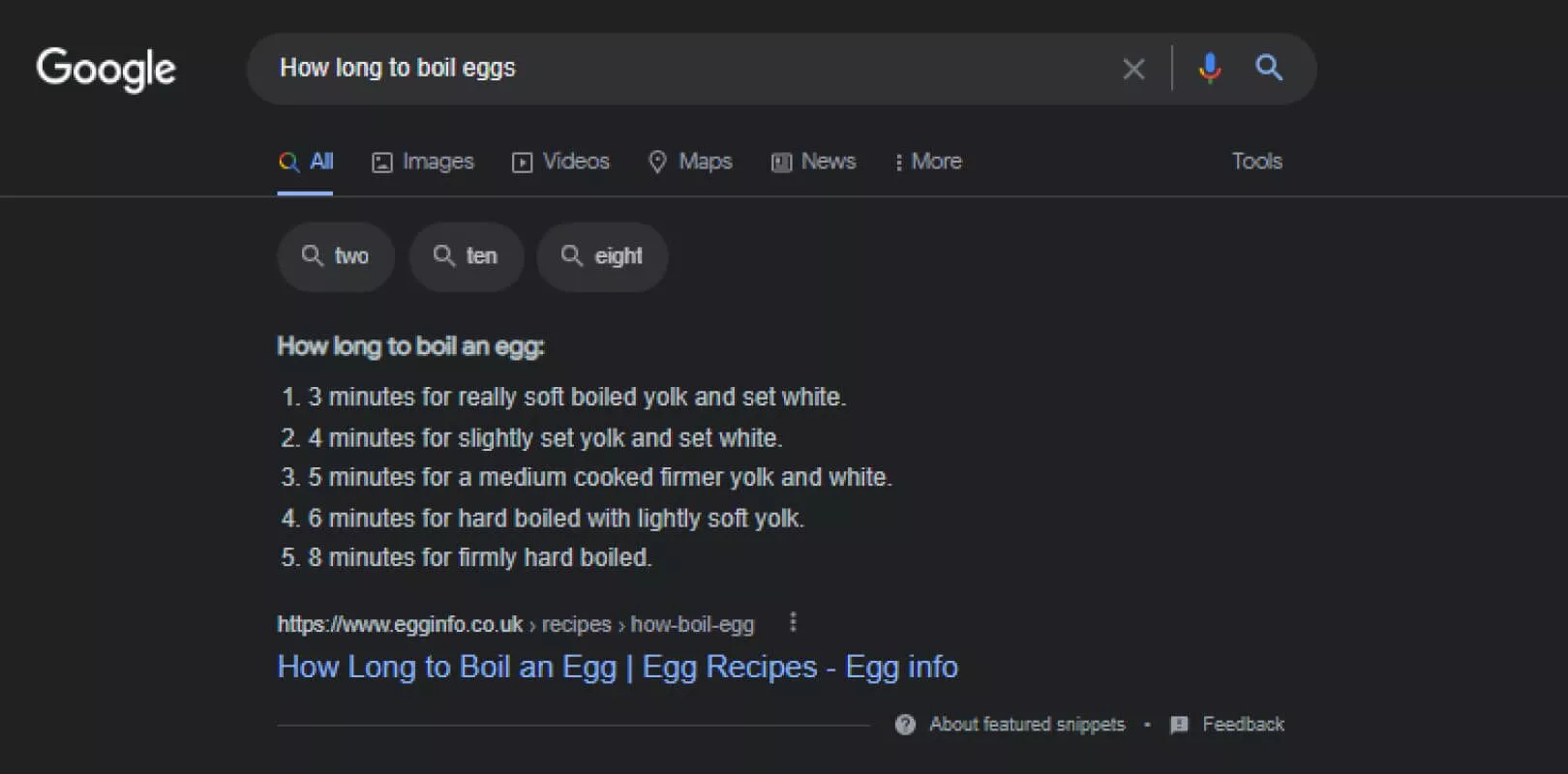1568x774 pixels.
Task: Click the Google logo
Action: click(x=106, y=69)
